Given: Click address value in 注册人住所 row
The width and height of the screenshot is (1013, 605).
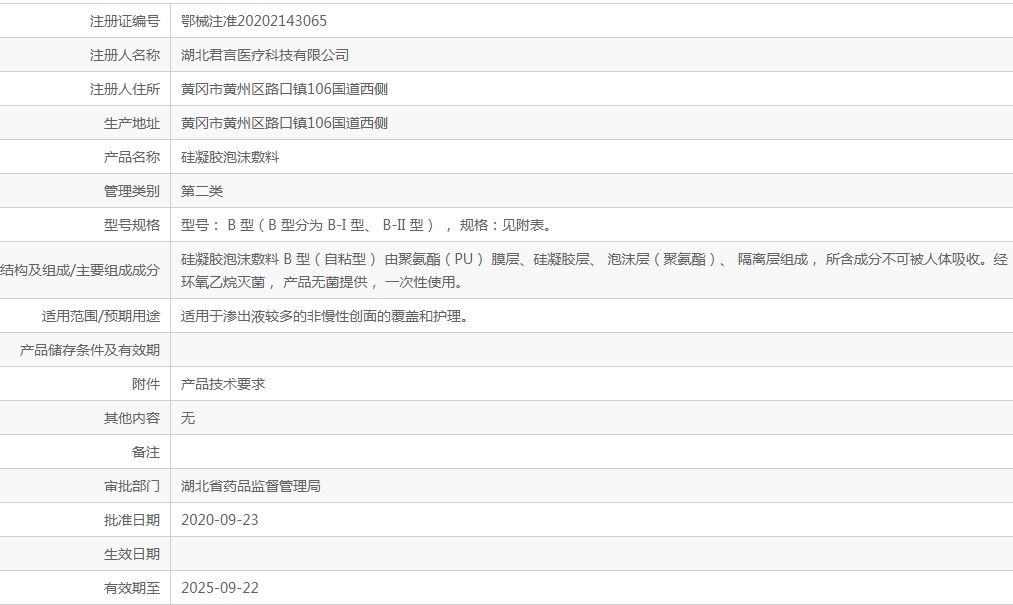Looking at the screenshot, I should tap(284, 89).
